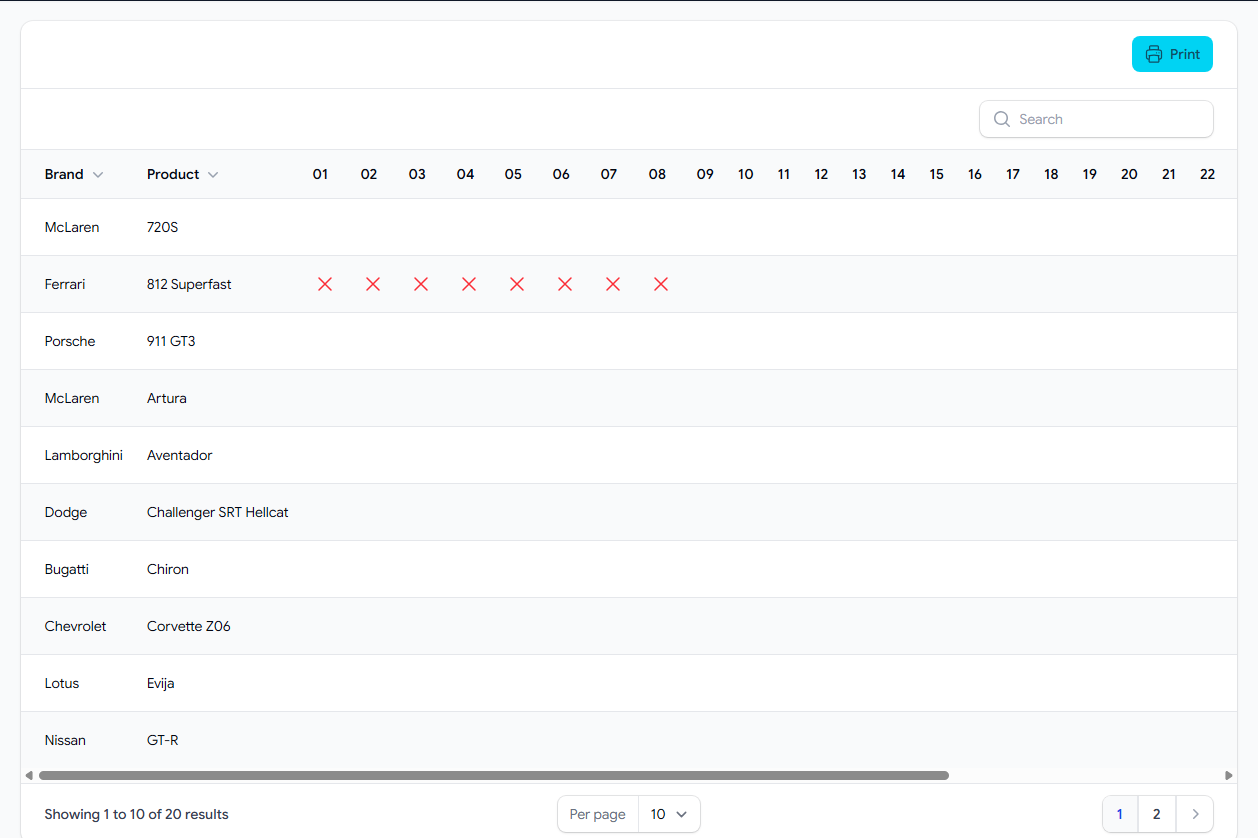This screenshot has height=838, width=1258.
Task: Open the Per page dropdown
Action: [x=668, y=814]
